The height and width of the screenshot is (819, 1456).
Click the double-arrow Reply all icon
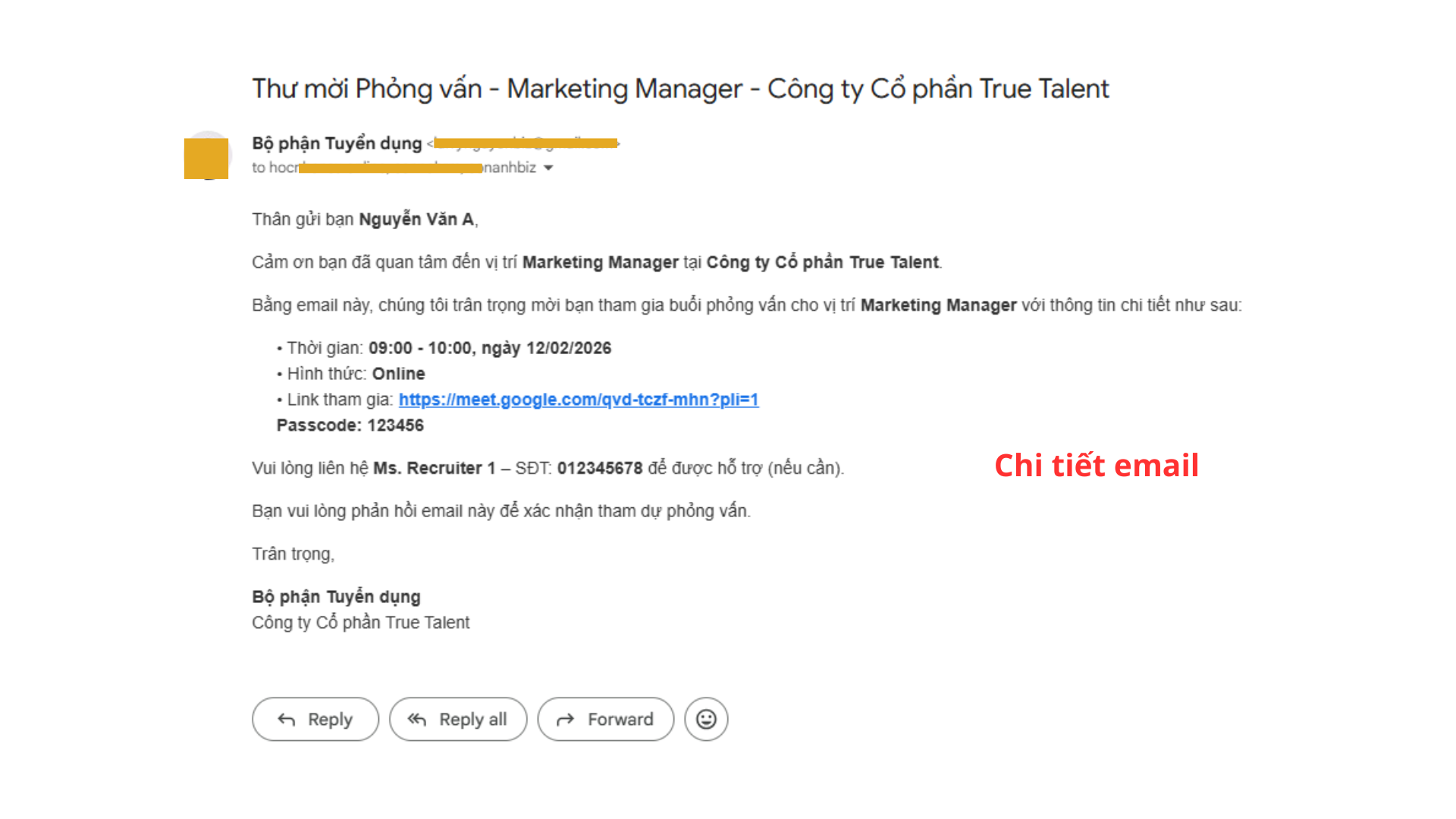click(417, 720)
